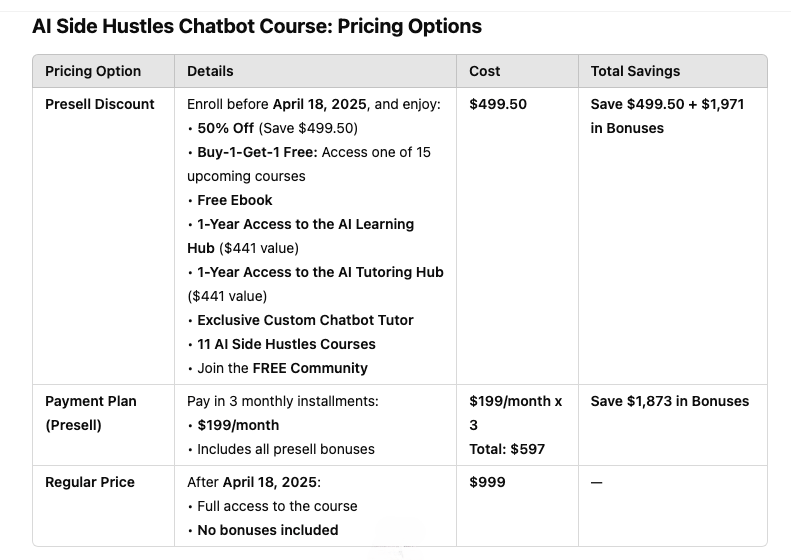
Task: Select the 'Presell Discount' row label
Action: click(x=100, y=104)
